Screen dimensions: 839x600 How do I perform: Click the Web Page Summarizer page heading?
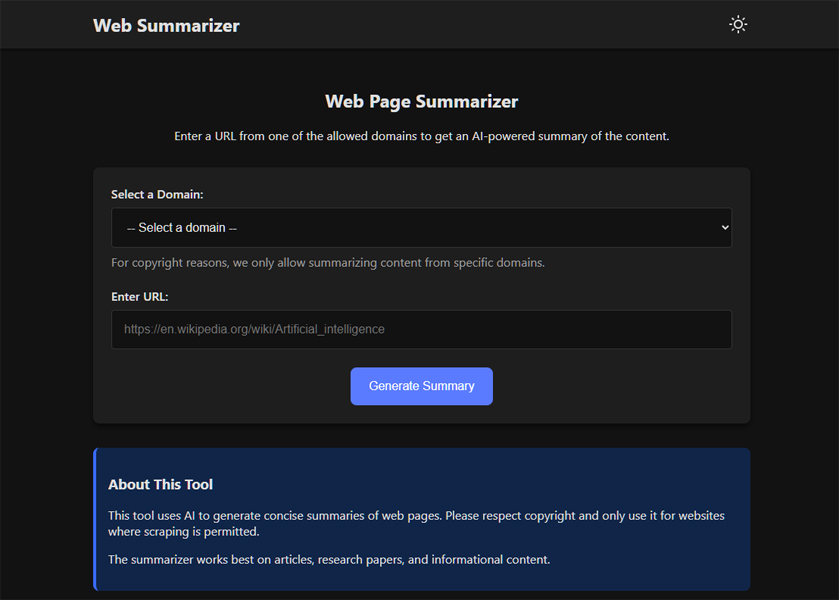[x=421, y=101]
